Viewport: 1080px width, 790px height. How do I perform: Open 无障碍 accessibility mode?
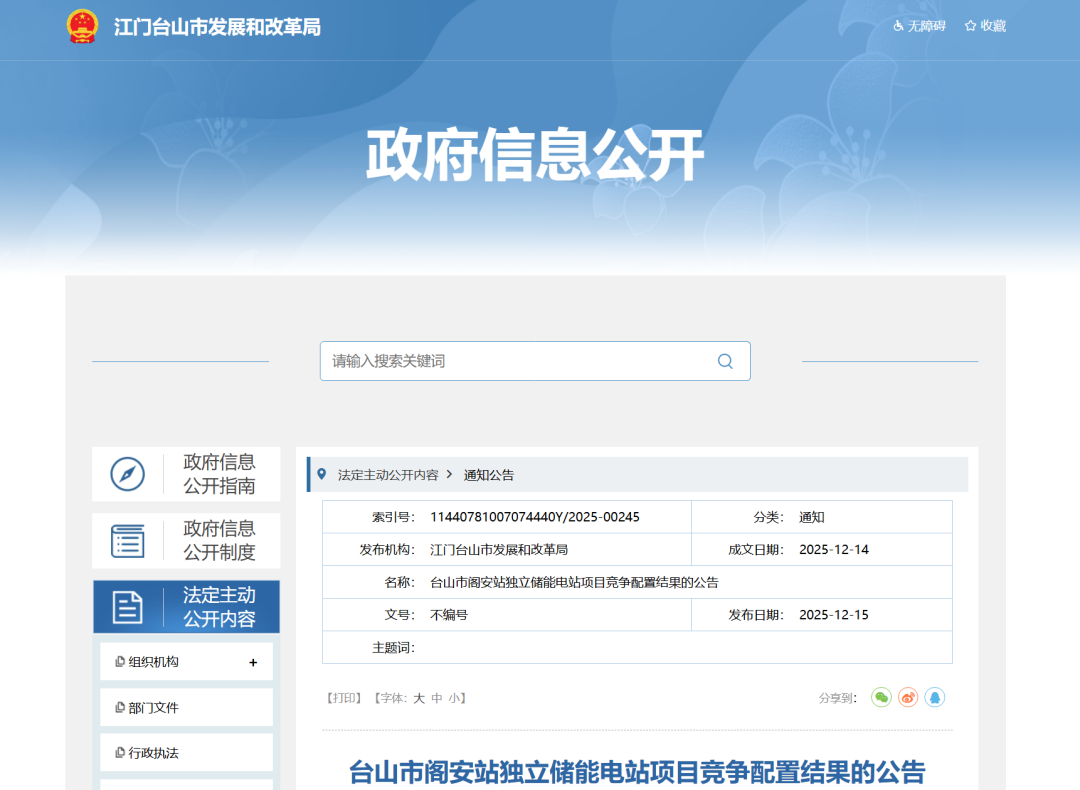[x=919, y=26]
